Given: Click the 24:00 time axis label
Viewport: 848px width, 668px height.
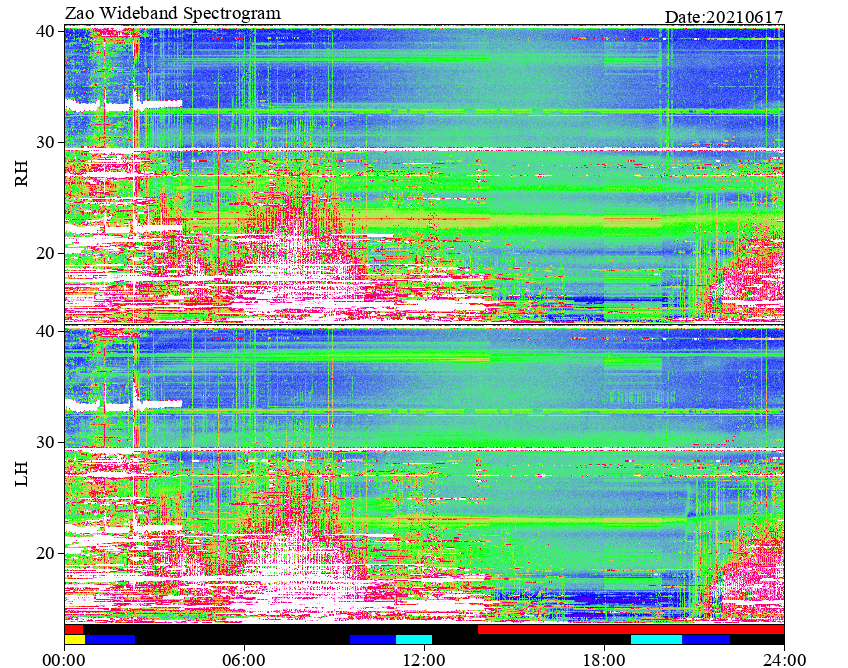Looking at the screenshot, I should coord(784,660).
